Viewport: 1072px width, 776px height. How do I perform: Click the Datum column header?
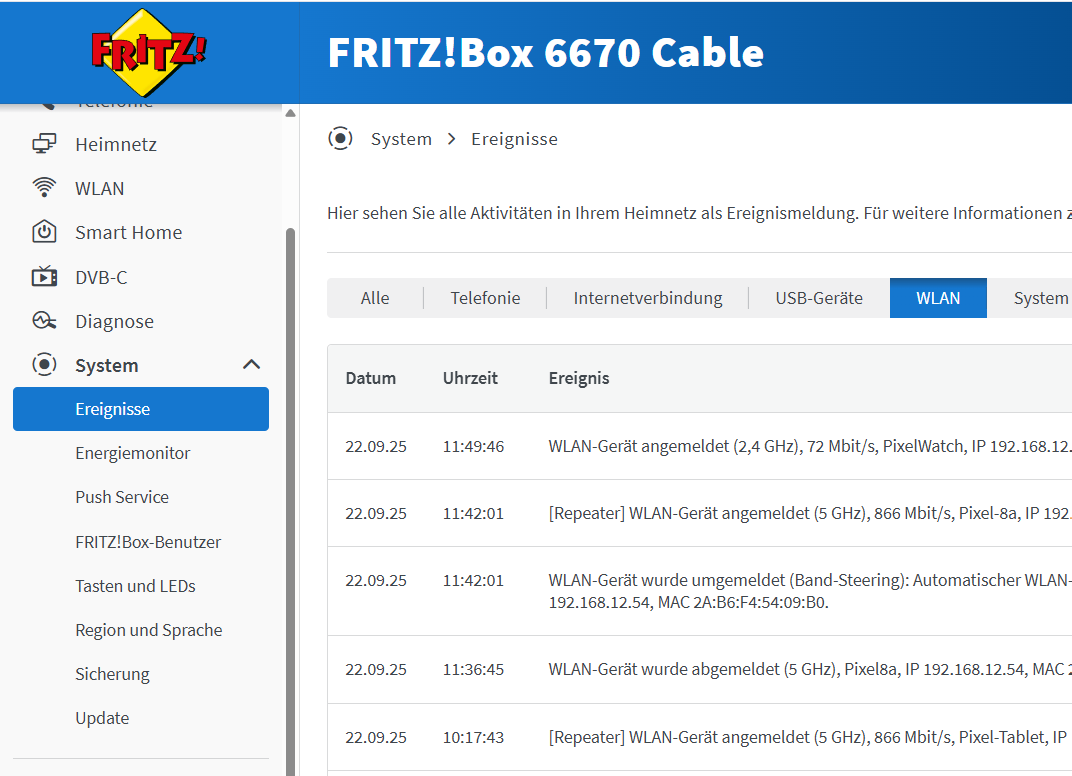(x=371, y=378)
